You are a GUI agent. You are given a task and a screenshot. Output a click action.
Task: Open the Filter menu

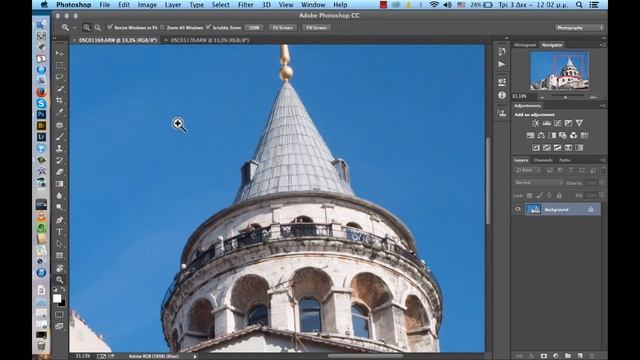(245, 5)
